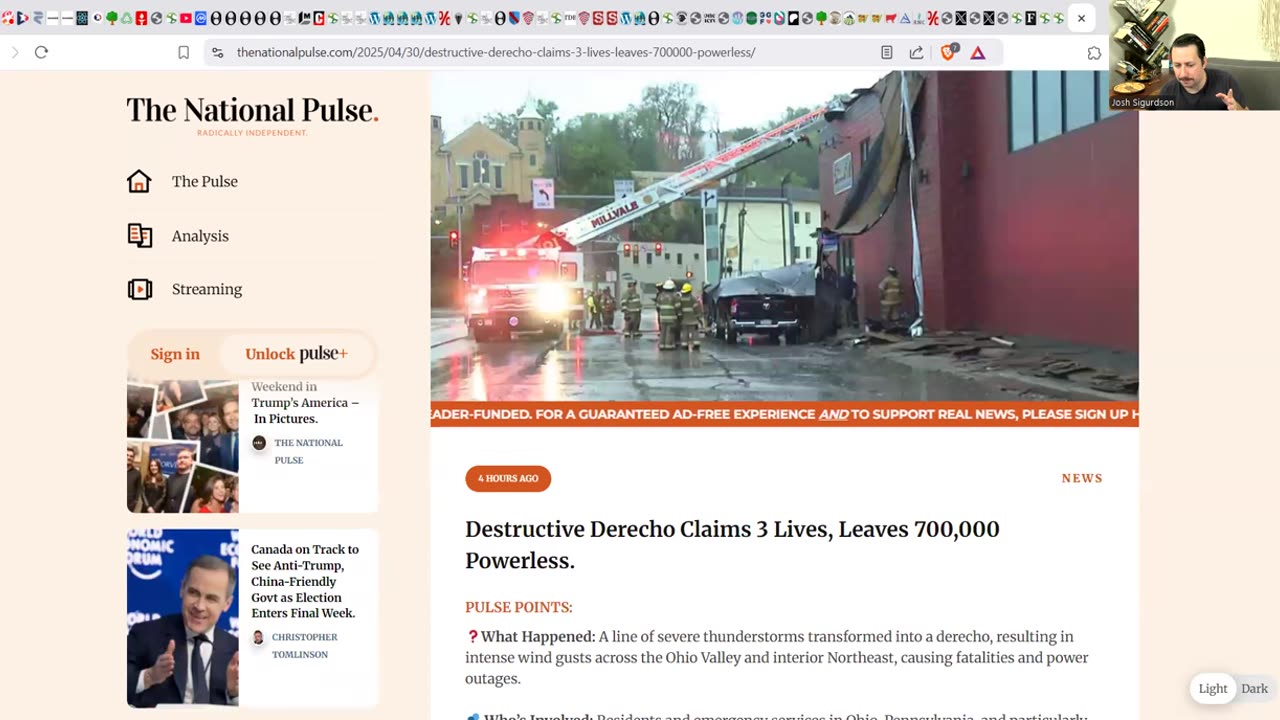Click the 4 HOURS AGO badge
This screenshot has width=1280, height=720.
click(x=508, y=478)
